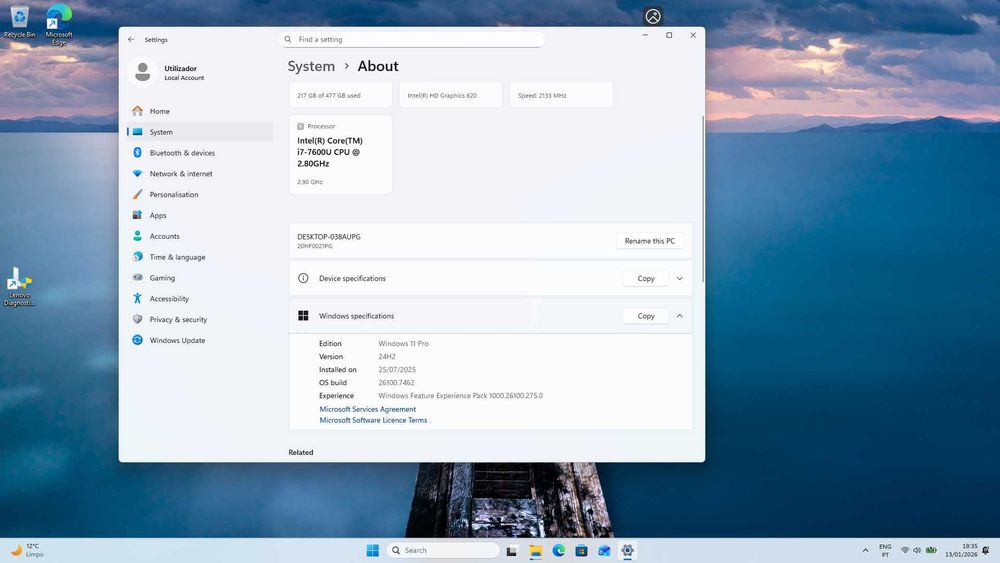
Task: Open Lenovo Diagnostics desktop shortcut
Action: tap(18, 287)
